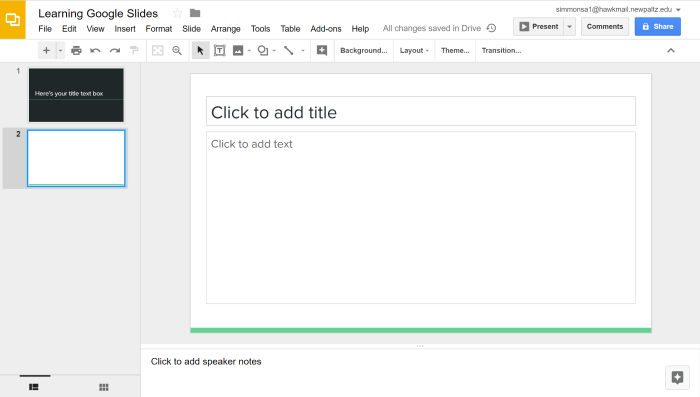Open the Comments button

[x=604, y=27]
